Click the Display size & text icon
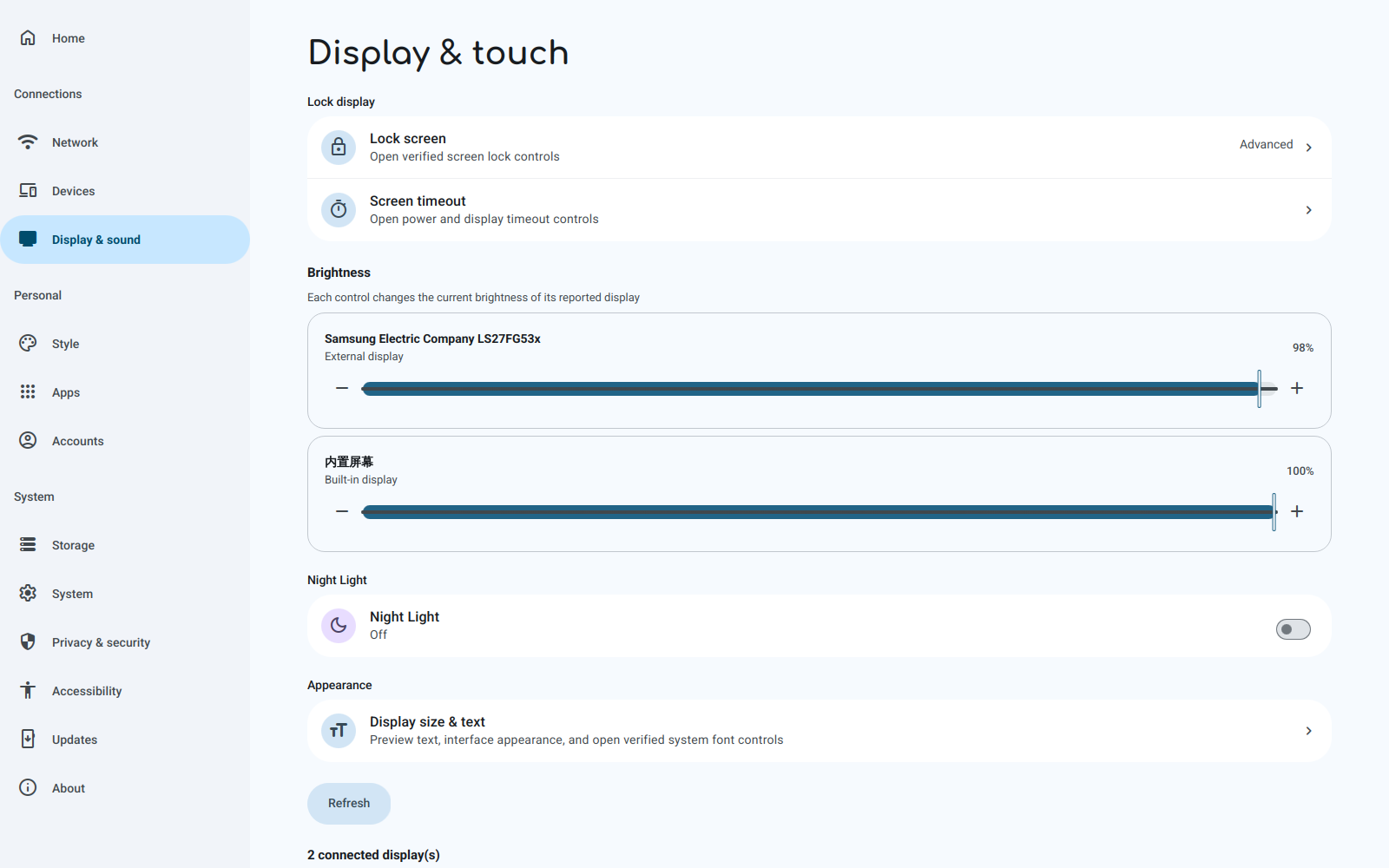The width and height of the screenshot is (1389, 868). [x=339, y=731]
